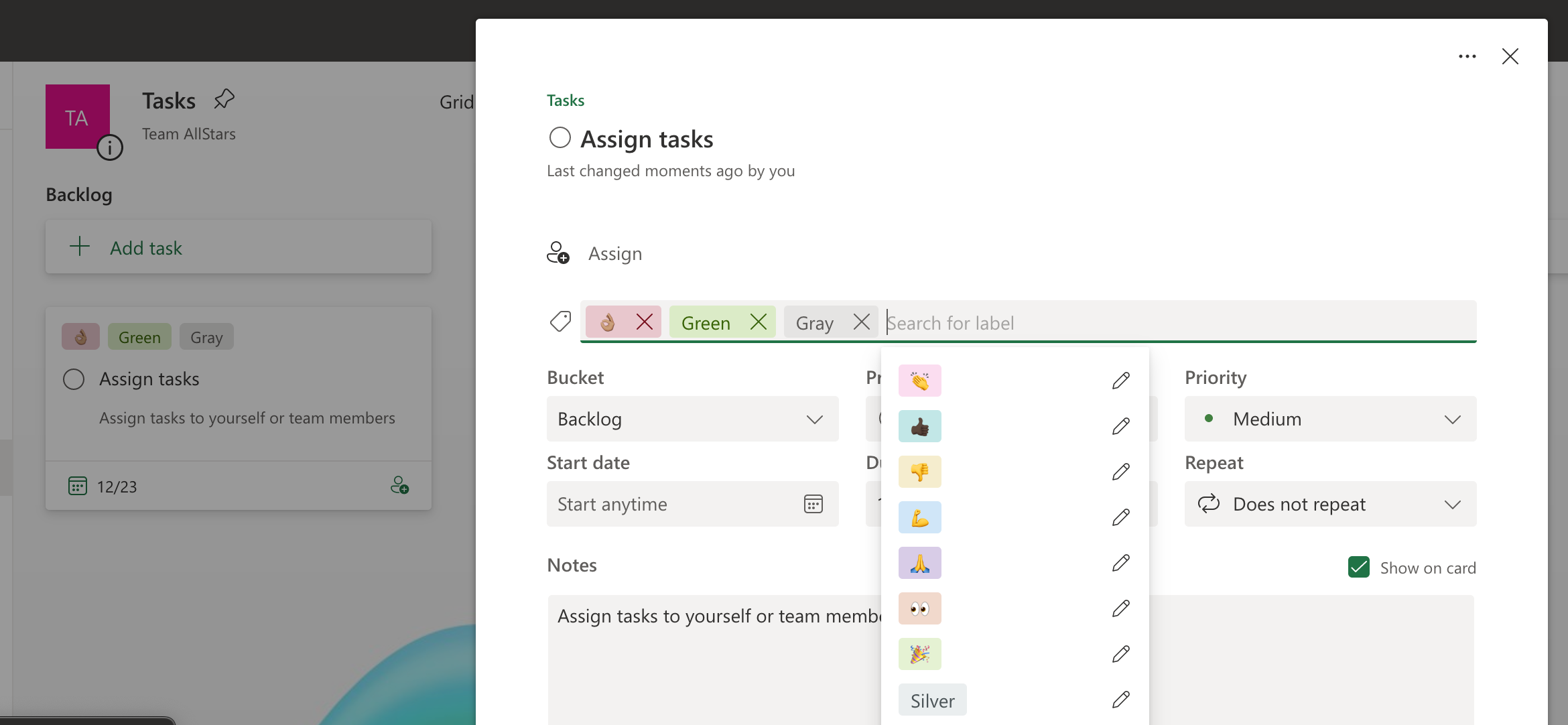Remove the Gray label from task

tap(862, 322)
